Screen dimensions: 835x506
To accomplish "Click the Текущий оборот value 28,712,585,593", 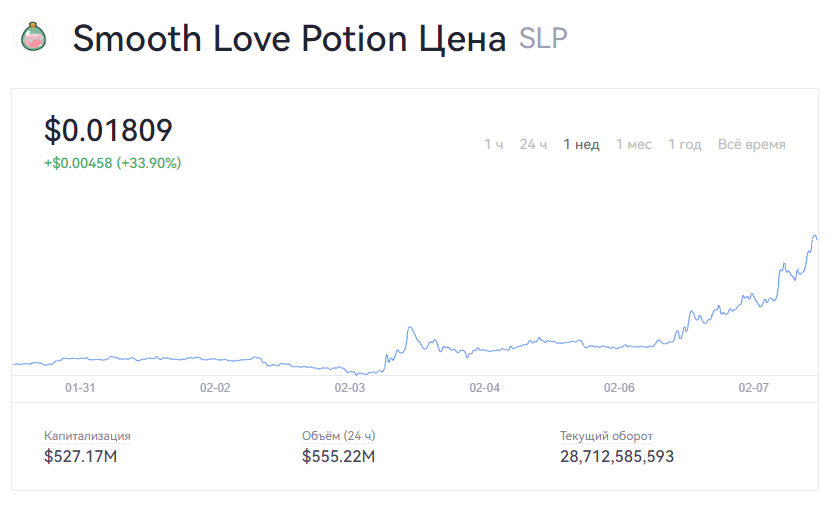I will pos(617,457).
